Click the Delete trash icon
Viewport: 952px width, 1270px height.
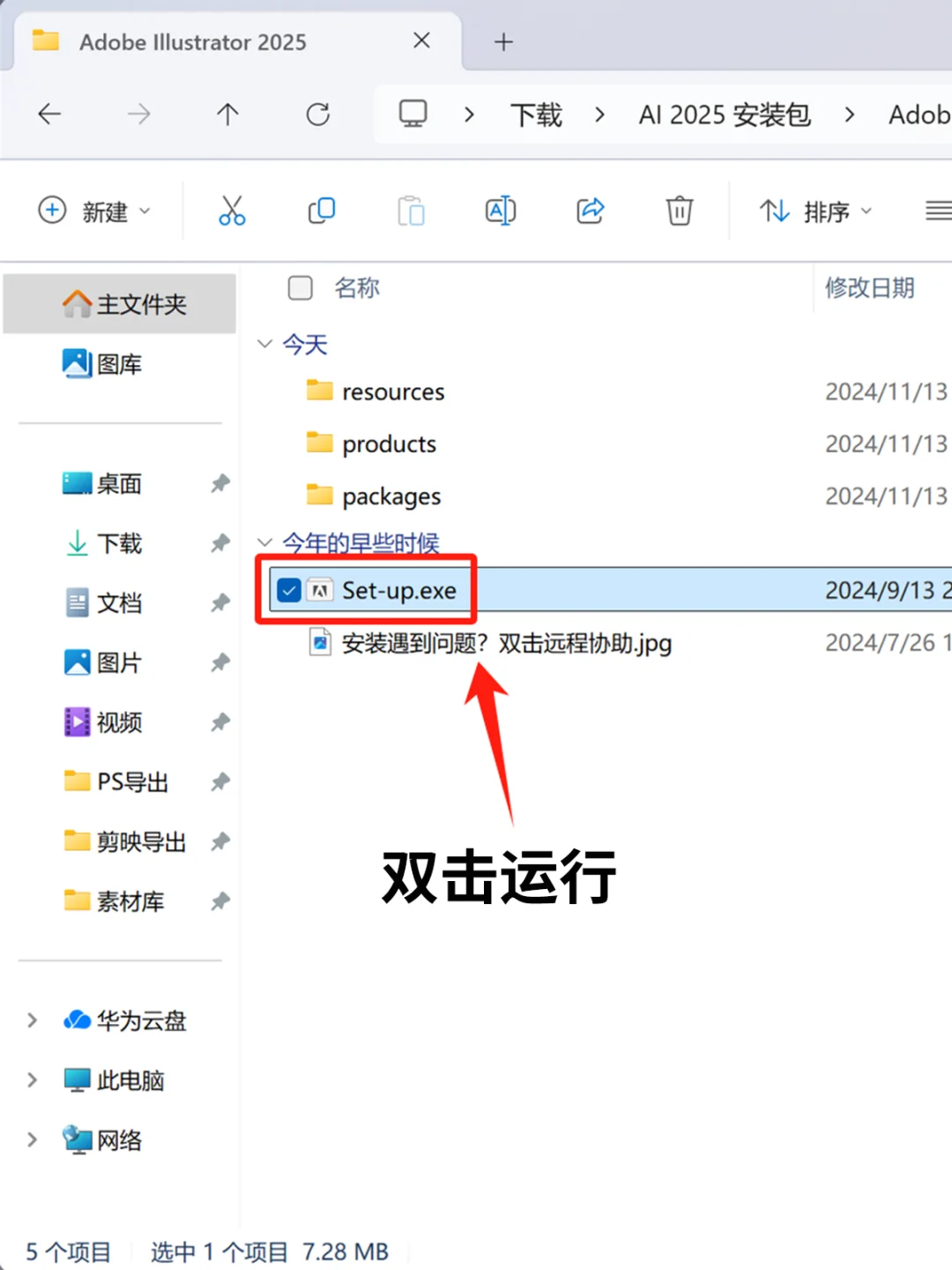coord(679,211)
